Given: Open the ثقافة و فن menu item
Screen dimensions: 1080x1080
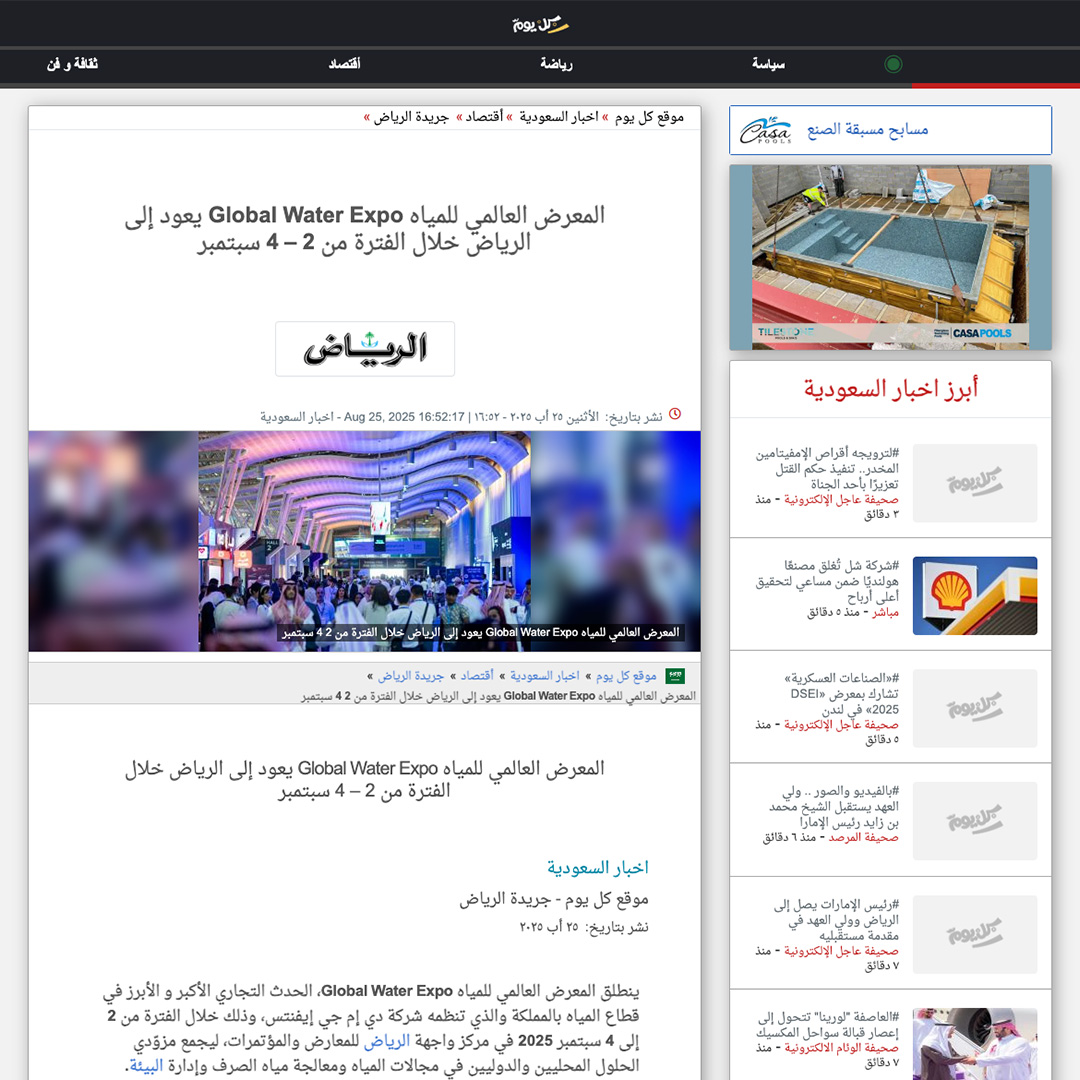Looking at the screenshot, I should pyautogui.click(x=72, y=64).
